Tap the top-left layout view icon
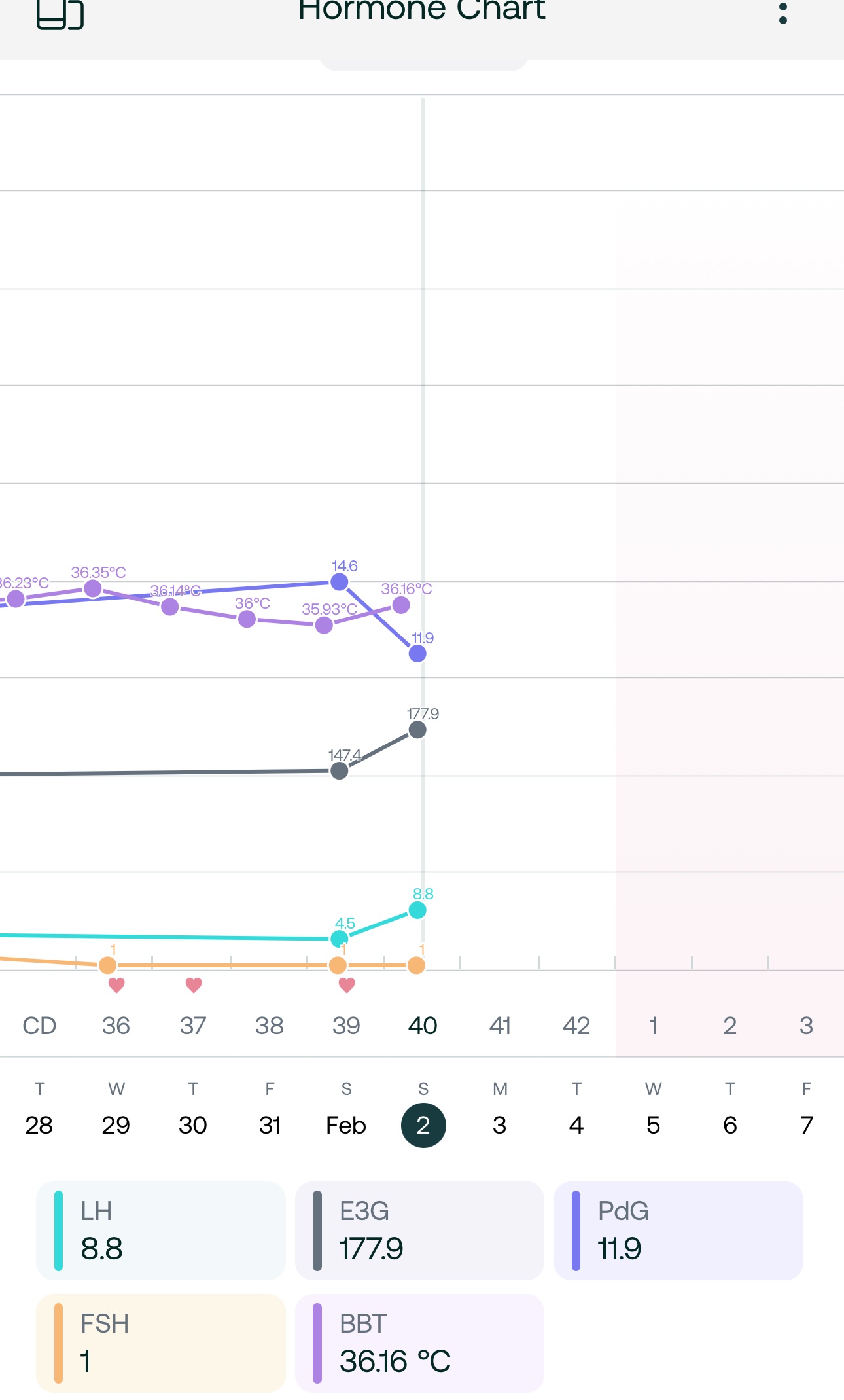This screenshot has height=1400, width=844. (60, 14)
